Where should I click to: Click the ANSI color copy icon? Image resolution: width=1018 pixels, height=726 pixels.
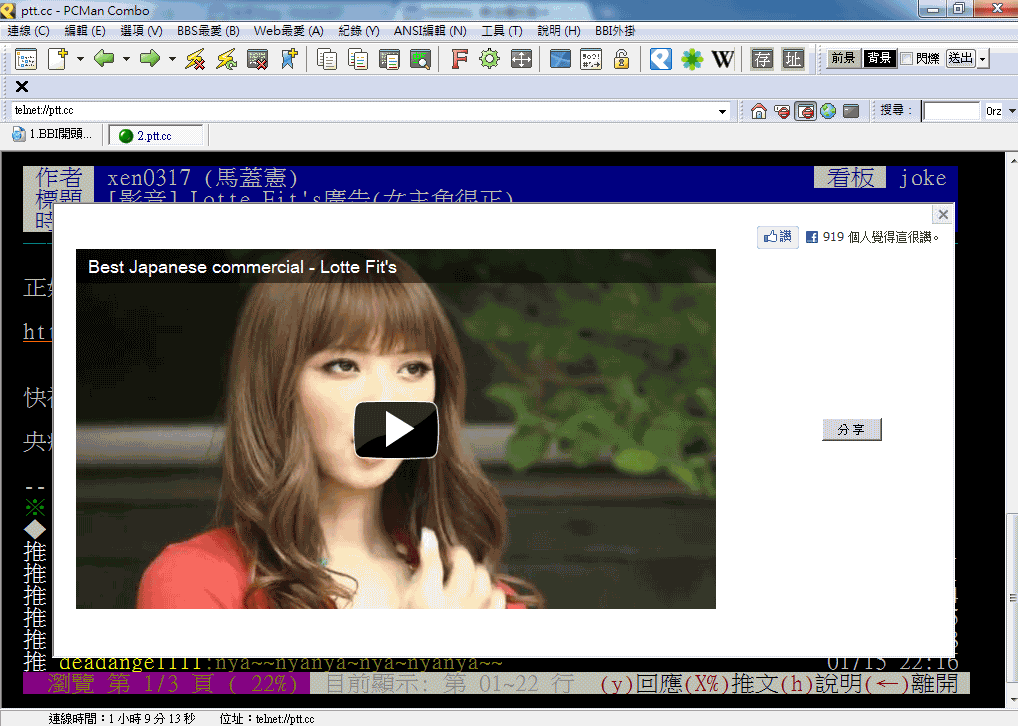[358, 59]
